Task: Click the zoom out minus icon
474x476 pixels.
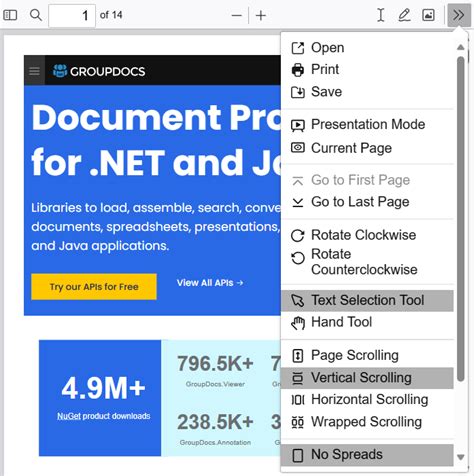Action: point(236,15)
